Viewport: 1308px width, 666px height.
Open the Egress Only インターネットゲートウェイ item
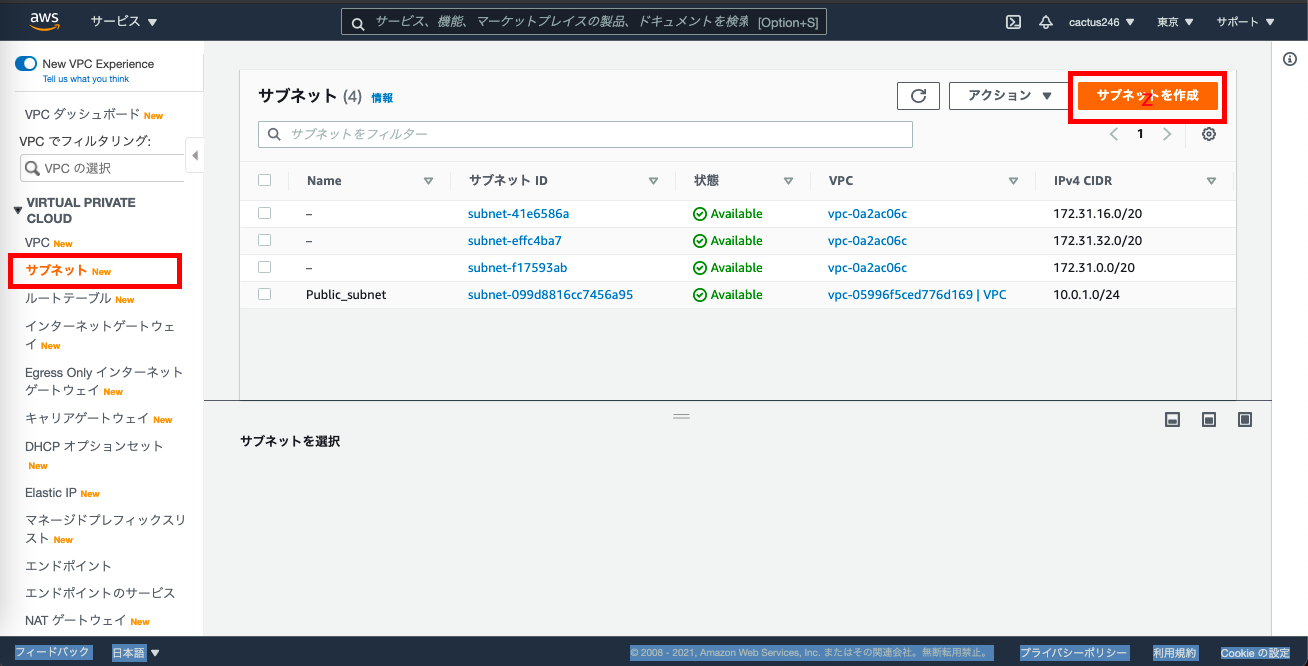[x=104, y=381]
